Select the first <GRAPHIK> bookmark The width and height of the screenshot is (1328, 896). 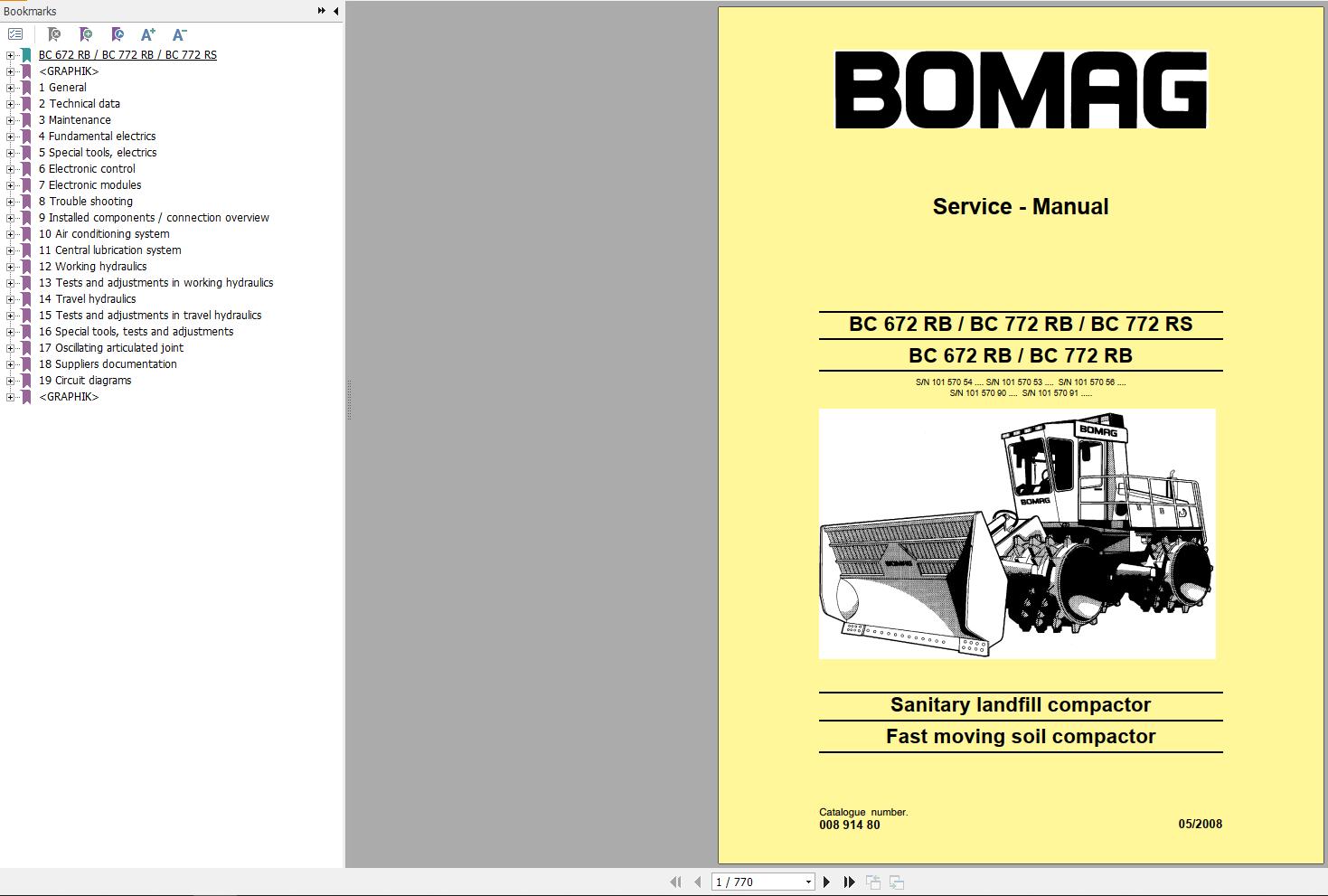[69, 71]
